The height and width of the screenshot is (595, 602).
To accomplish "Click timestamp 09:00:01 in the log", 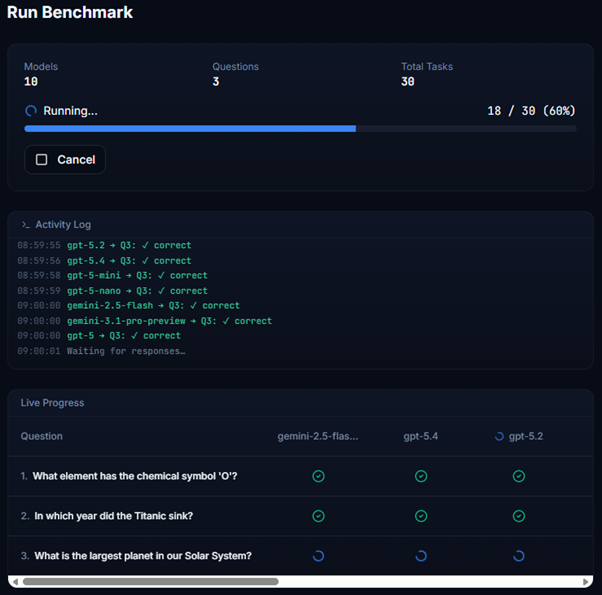I will click(x=39, y=351).
